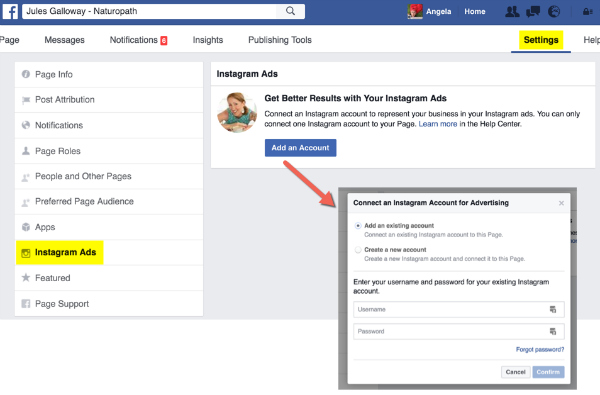Click the Instagram Ads panel heading
The image size is (600, 395).
(247, 74)
